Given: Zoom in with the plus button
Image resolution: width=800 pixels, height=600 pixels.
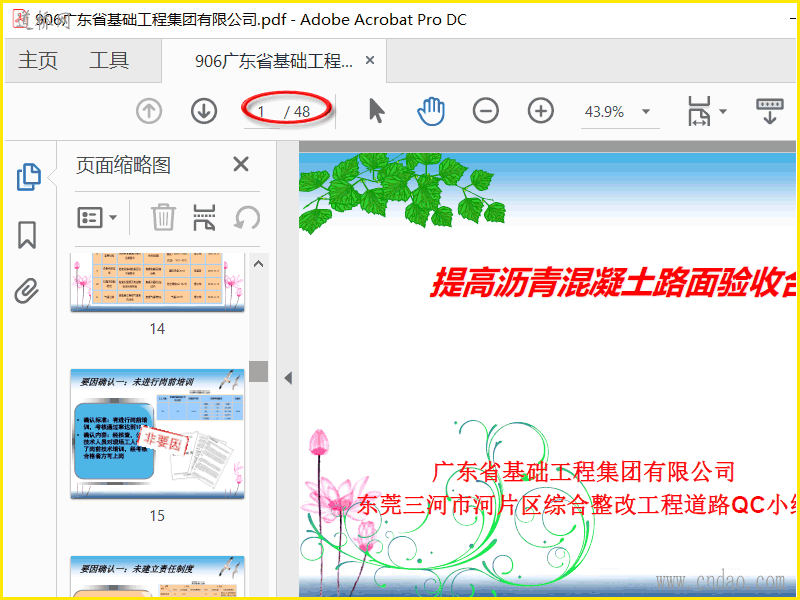Looking at the screenshot, I should coord(541,111).
